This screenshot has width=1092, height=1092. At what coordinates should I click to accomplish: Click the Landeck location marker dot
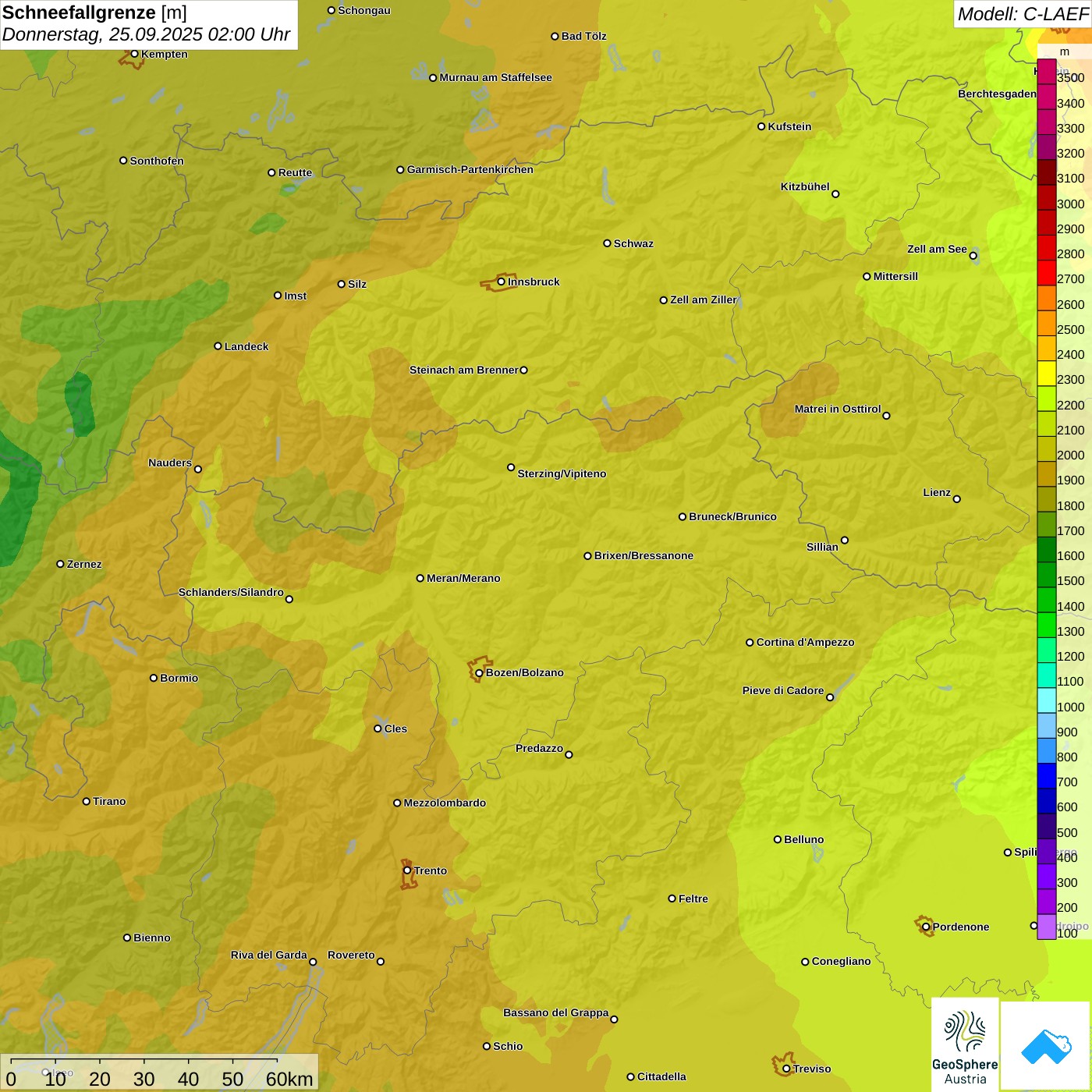coord(218,346)
